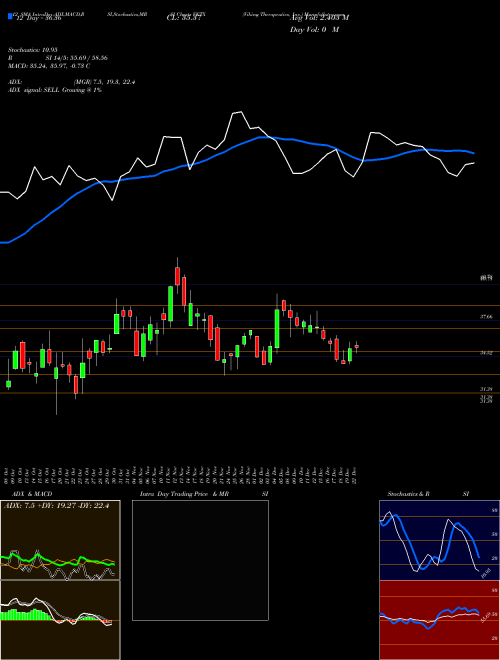Click the 'SI 14/3: 35.69 / 58.56' value
This screenshot has height=660, width=500.
(x=77, y=58)
